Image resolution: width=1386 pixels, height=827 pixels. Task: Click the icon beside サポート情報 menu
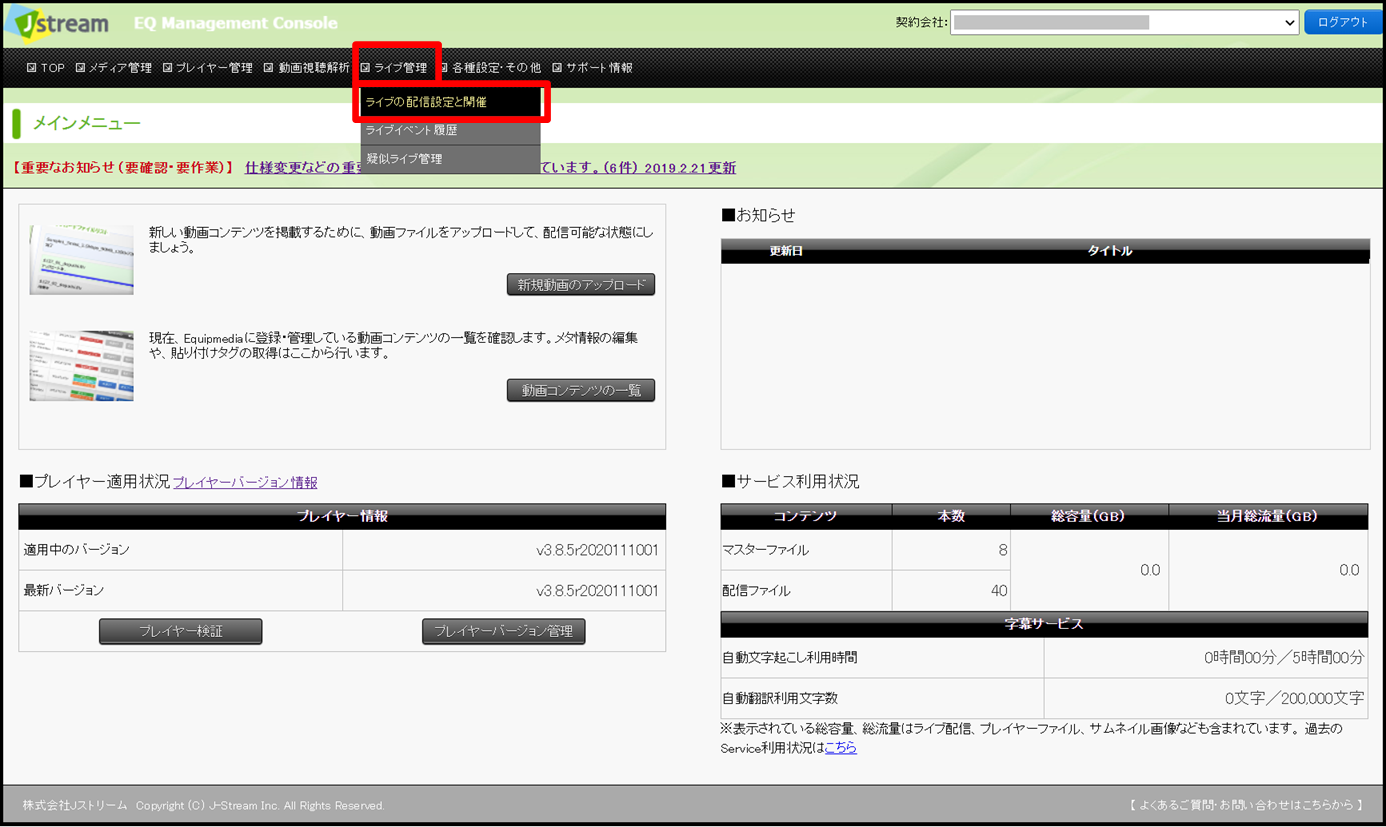click(557, 68)
